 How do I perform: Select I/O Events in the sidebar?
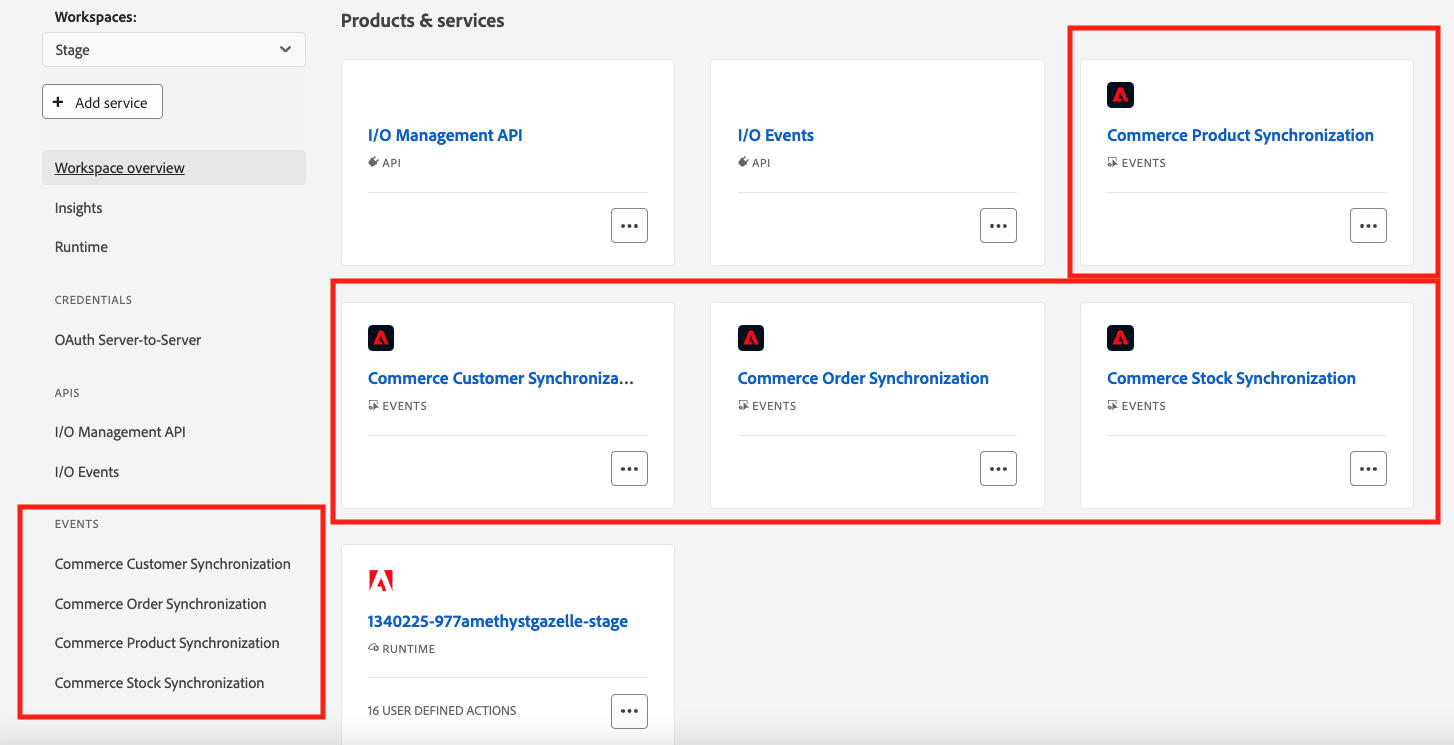pos(87,472)
